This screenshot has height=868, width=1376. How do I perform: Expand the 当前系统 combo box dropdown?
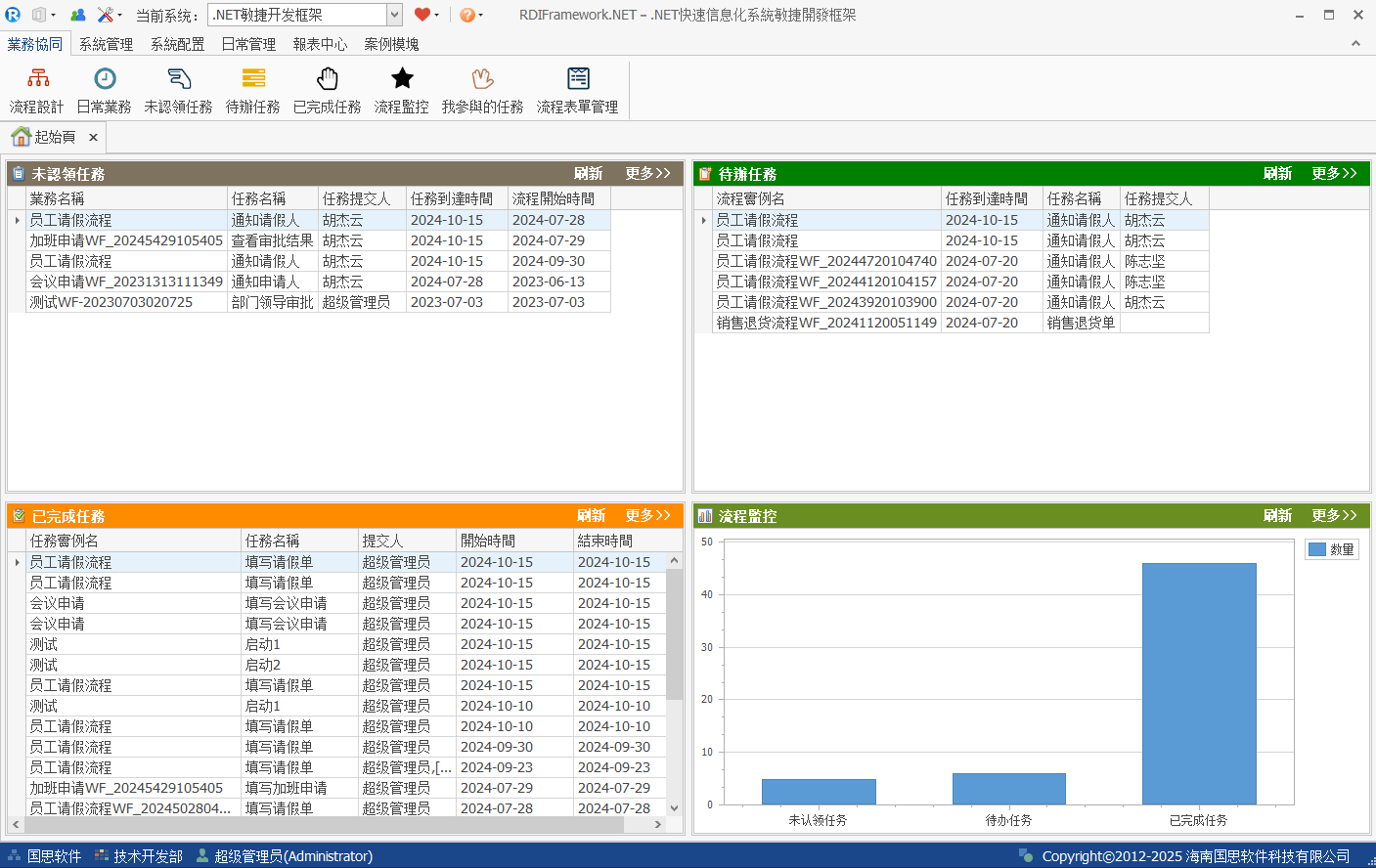click(x=394, y=15)
